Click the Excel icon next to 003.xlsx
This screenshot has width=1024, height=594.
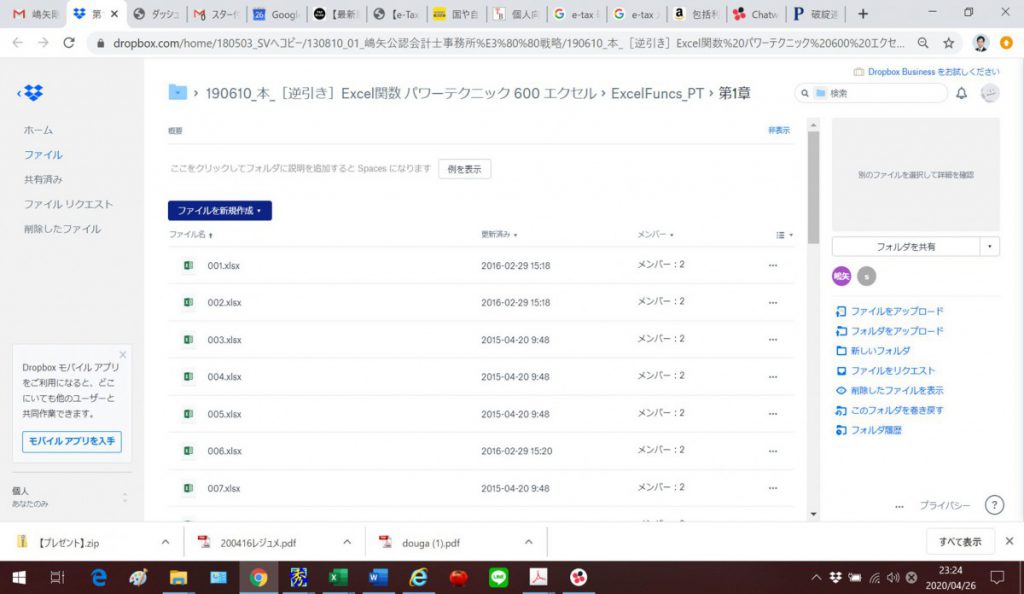pyautogui.click(x=187, y=339)
